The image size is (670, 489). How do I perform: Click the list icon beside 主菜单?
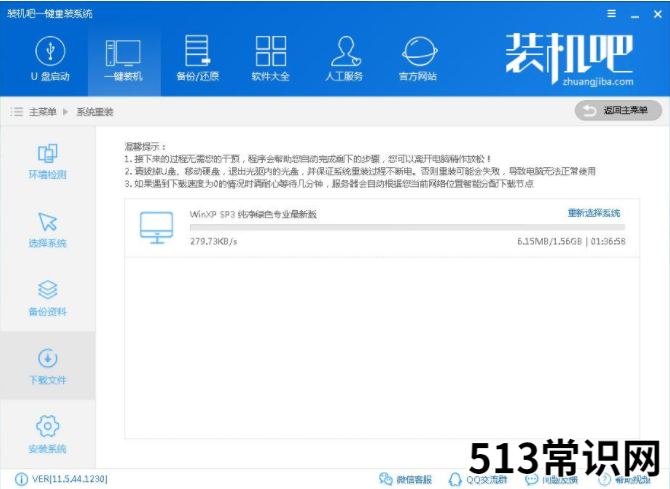17,112
